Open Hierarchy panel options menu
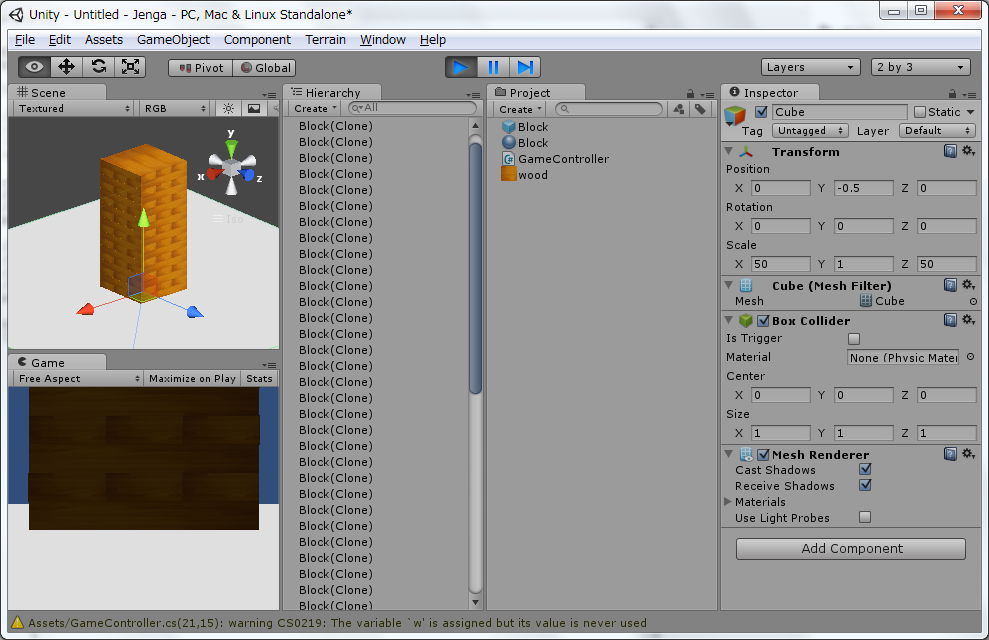 tap(472, 95)
